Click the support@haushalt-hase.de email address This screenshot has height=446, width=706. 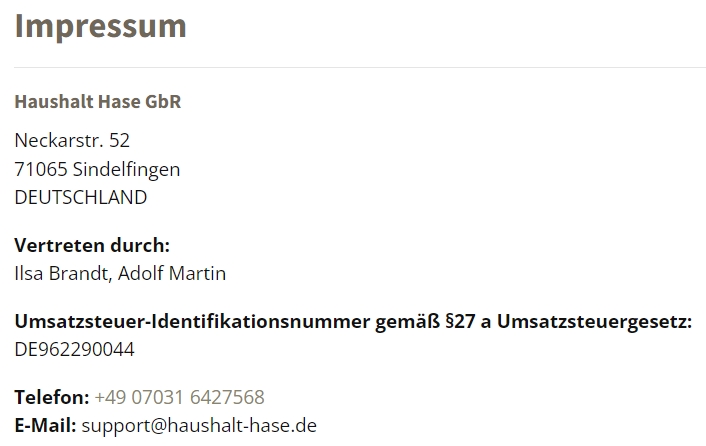[199, 426]
